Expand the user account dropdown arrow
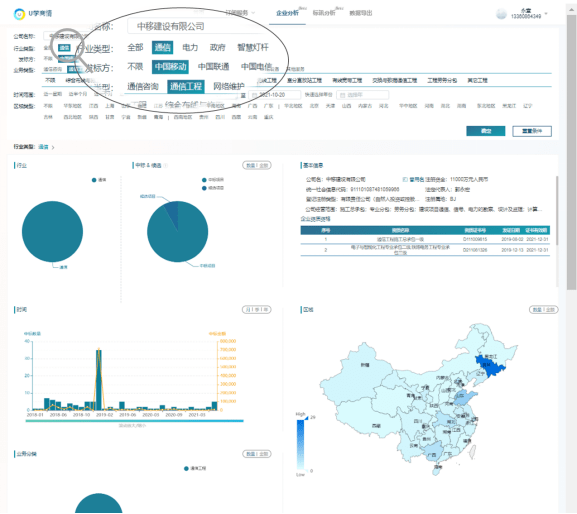Image resolution: width=577 pixels, height=514 pixels. tap(546, 14)
